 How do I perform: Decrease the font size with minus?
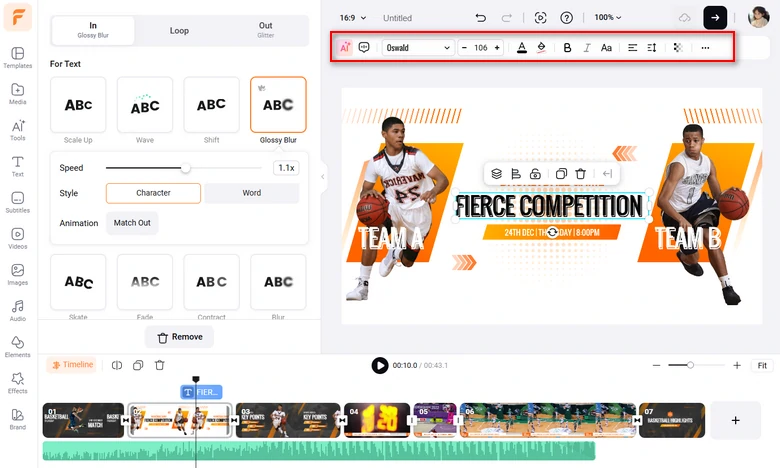pyautogui.click(x=464, y=48)
